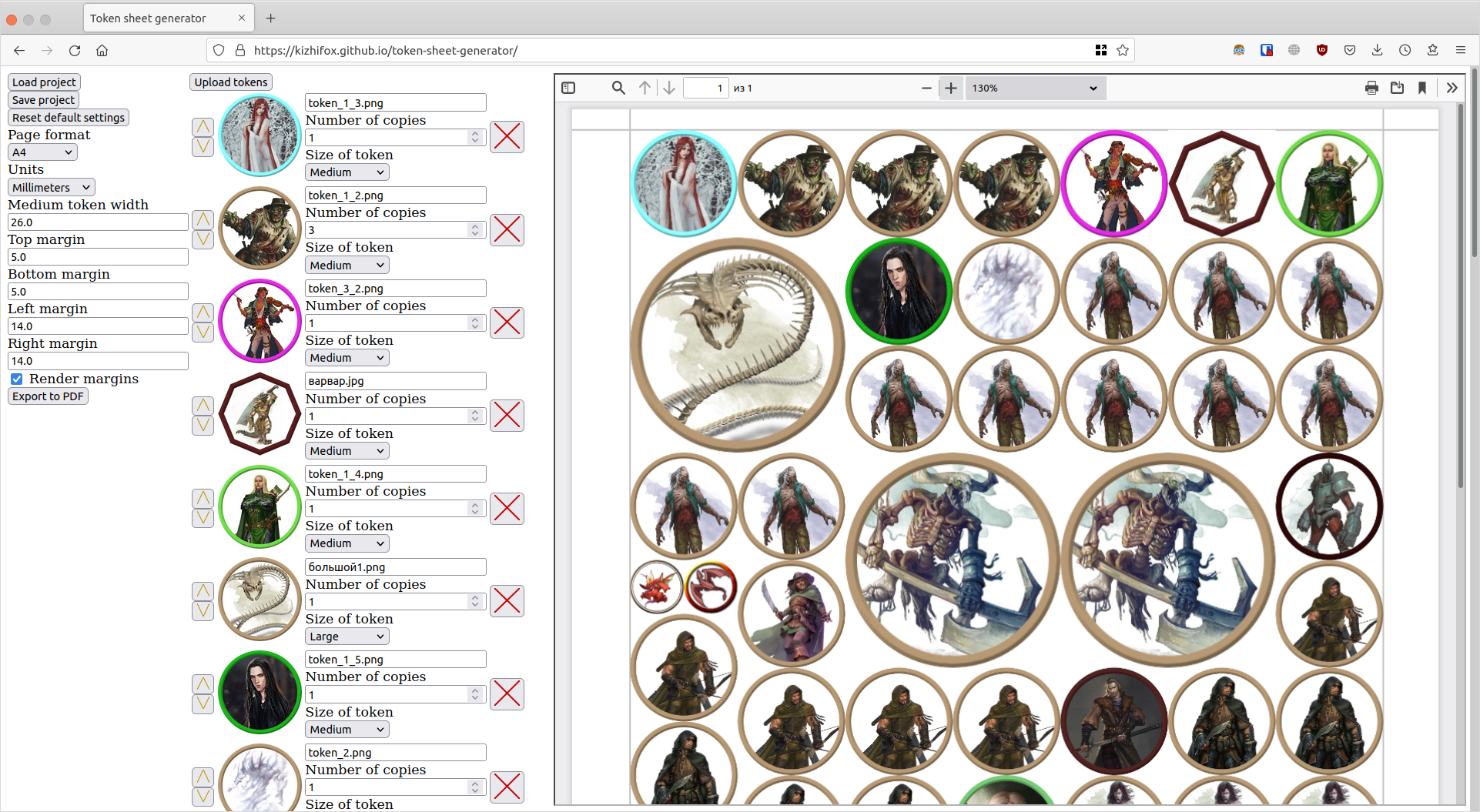1480x812 pixels.
Task: Move большой1.png token up
Action: click(x=203, y=591)
